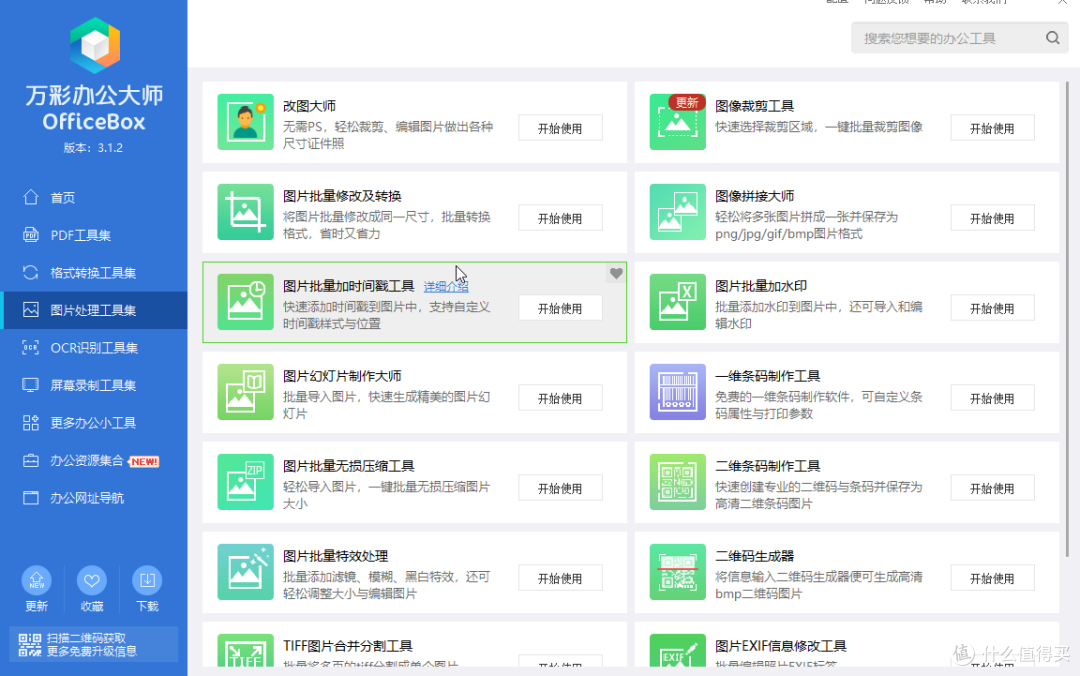Click the 万彩办公大师 title text
Image resolution: width=1080 pixels, height=676 pixels.
pyautogui.click(x=94, y=95)
